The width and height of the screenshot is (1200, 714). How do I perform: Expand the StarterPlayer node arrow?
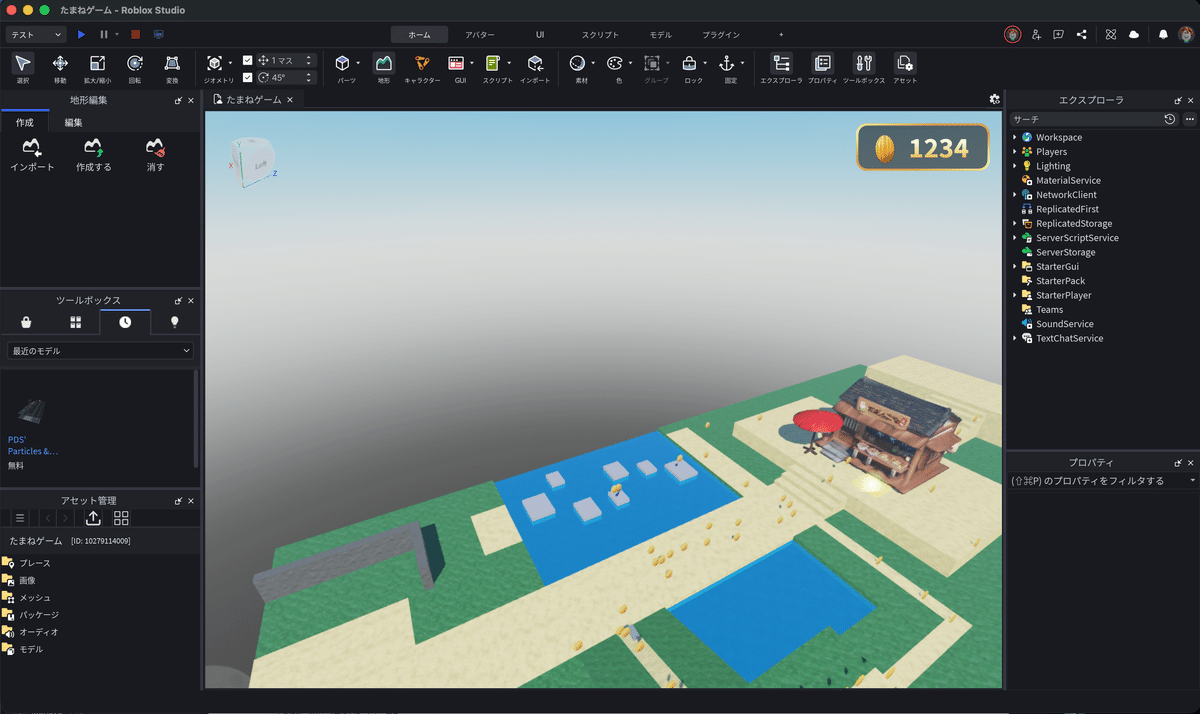coord(1014,295)
